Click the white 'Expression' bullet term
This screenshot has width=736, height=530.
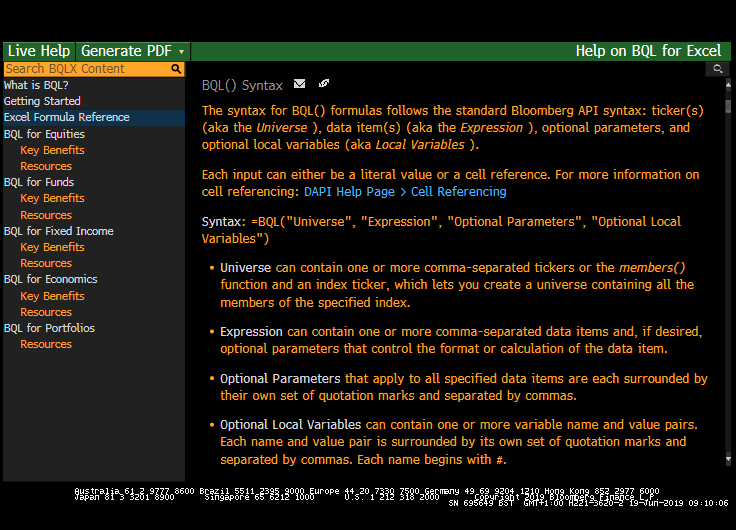click(x=251, y=331)
